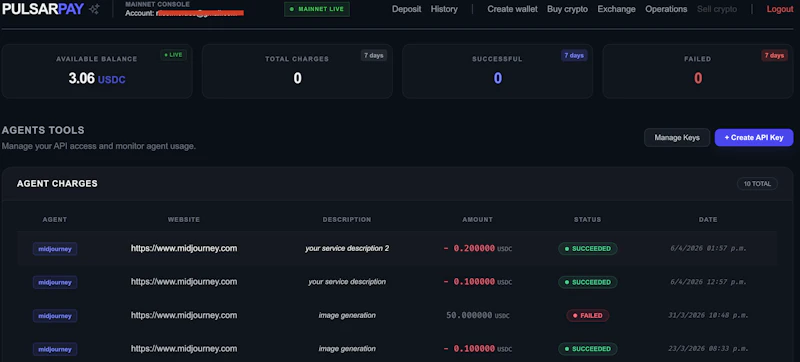Click the 7 days badge on Total Charges
This screenshot has width=800, height=362.
pos(374,56)
